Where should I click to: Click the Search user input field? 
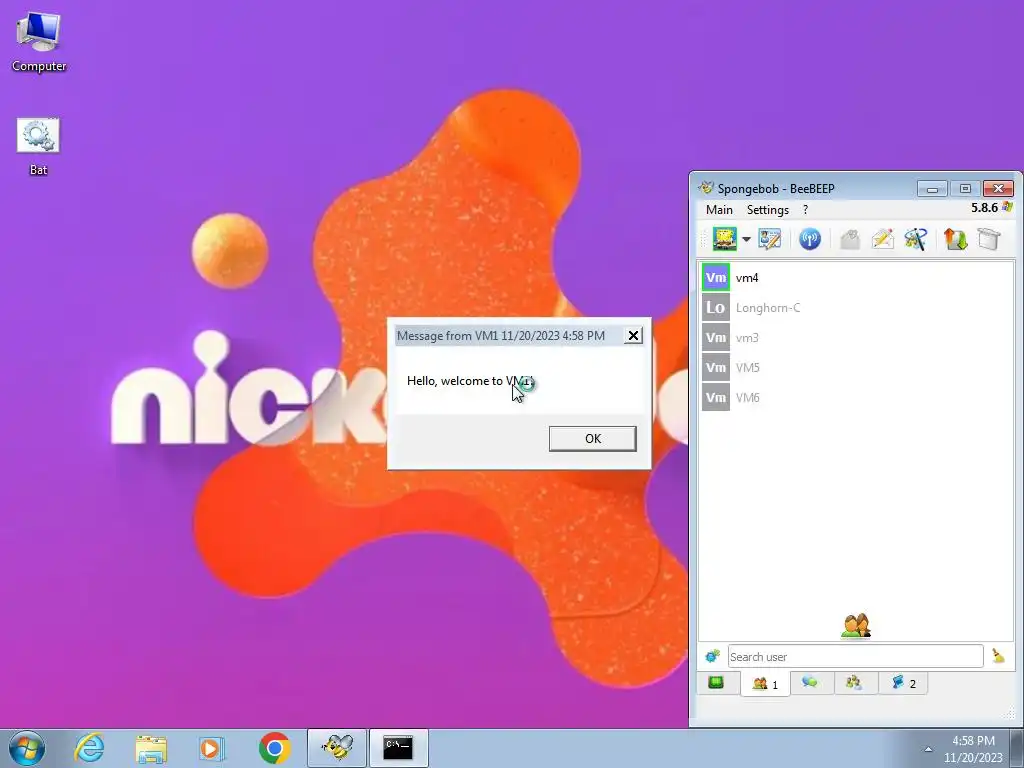(x=856, y=656)
